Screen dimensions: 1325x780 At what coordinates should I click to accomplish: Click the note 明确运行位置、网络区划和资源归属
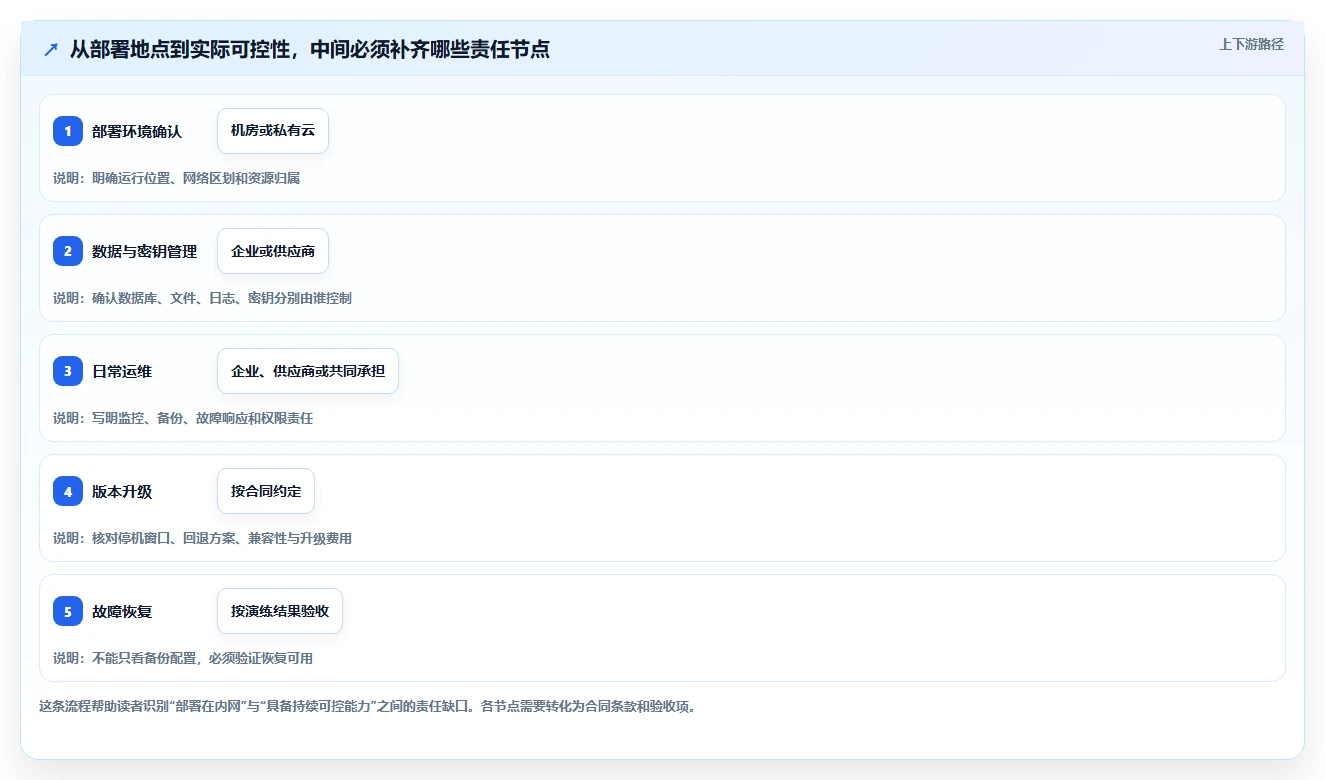176,178
